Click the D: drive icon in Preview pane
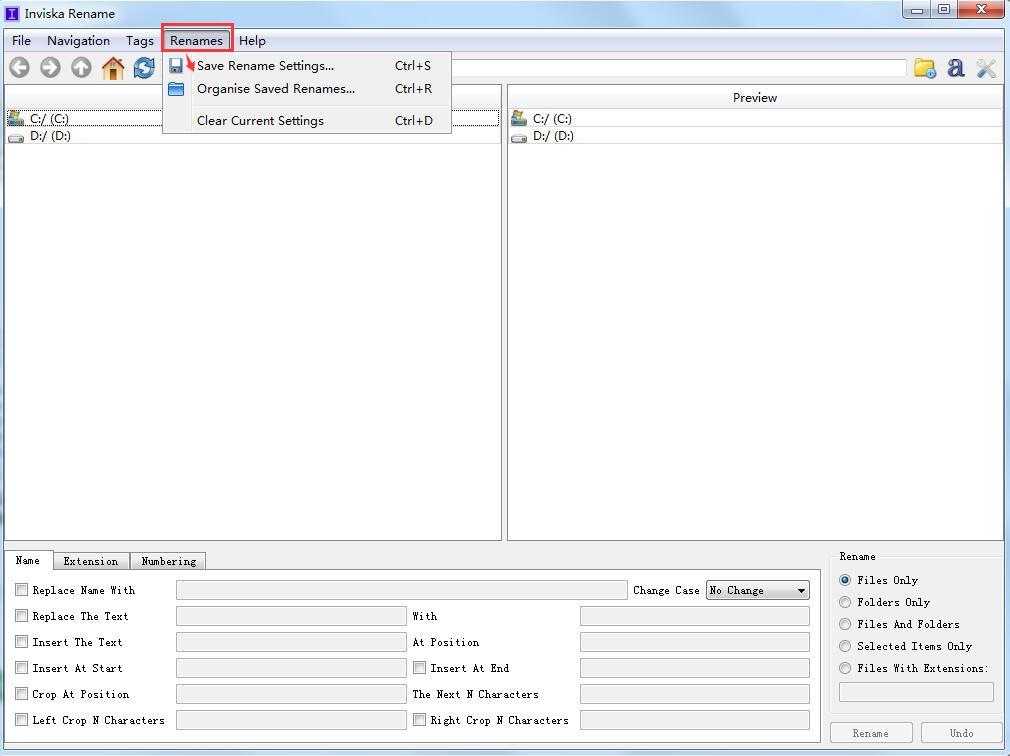Screen dimensions: 1010x756 519,137
